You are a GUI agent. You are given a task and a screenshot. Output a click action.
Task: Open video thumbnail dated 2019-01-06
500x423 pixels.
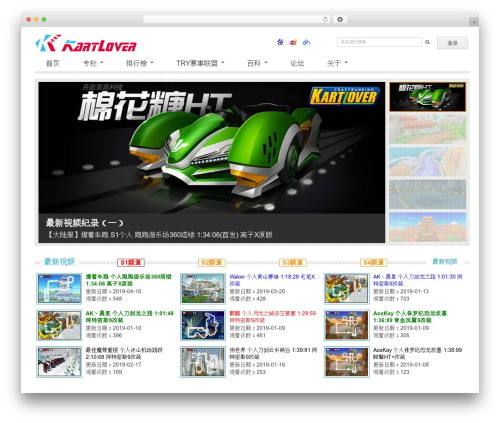tap(347, 362)
